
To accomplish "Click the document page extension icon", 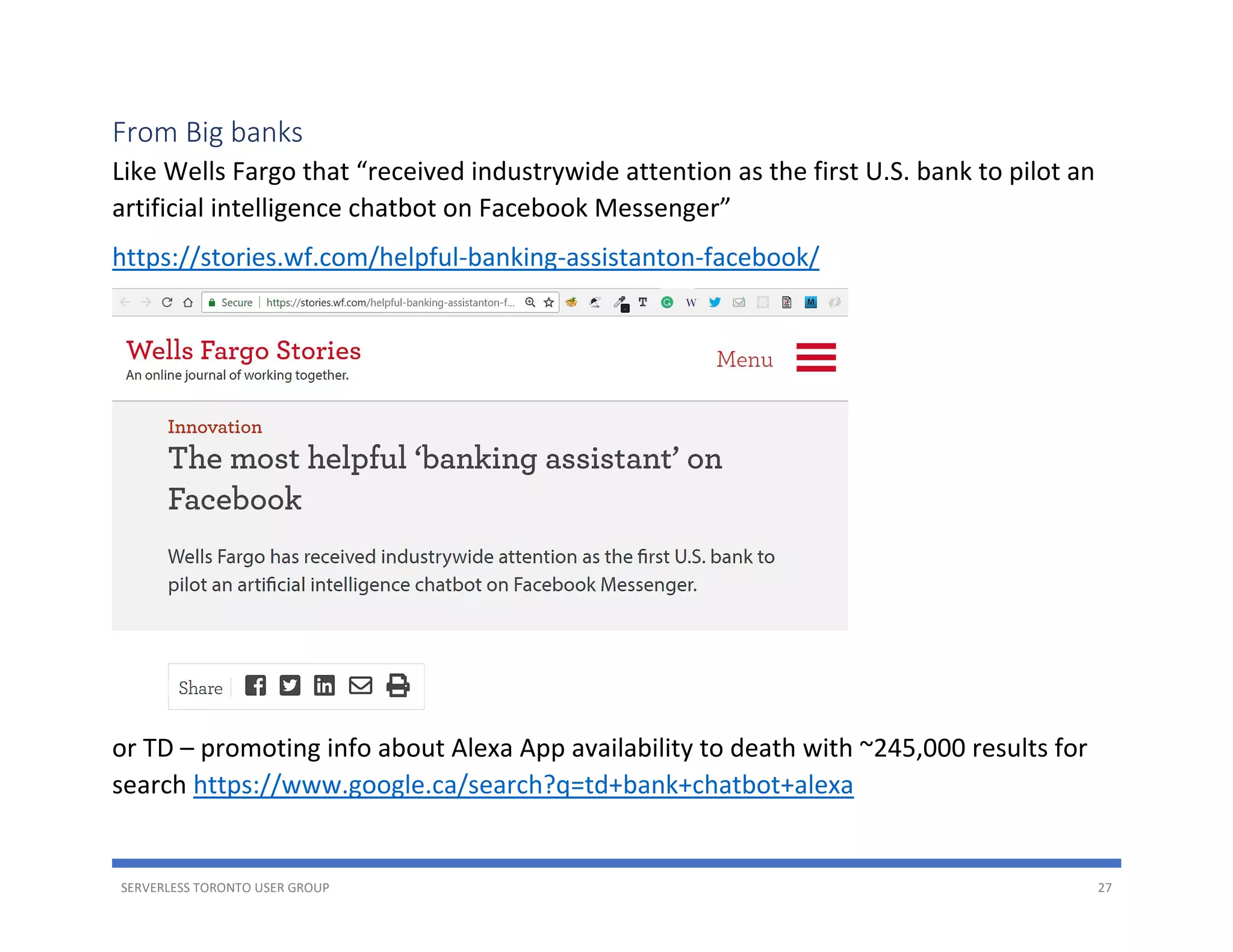I will point(786,302).
